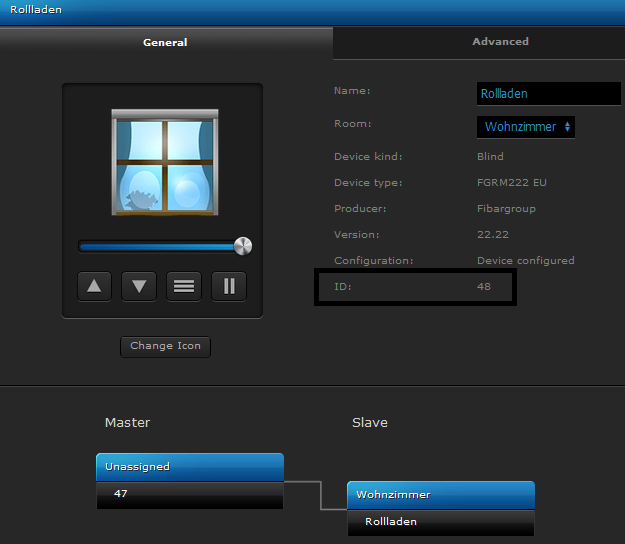Select the General tab

(165, 43)
